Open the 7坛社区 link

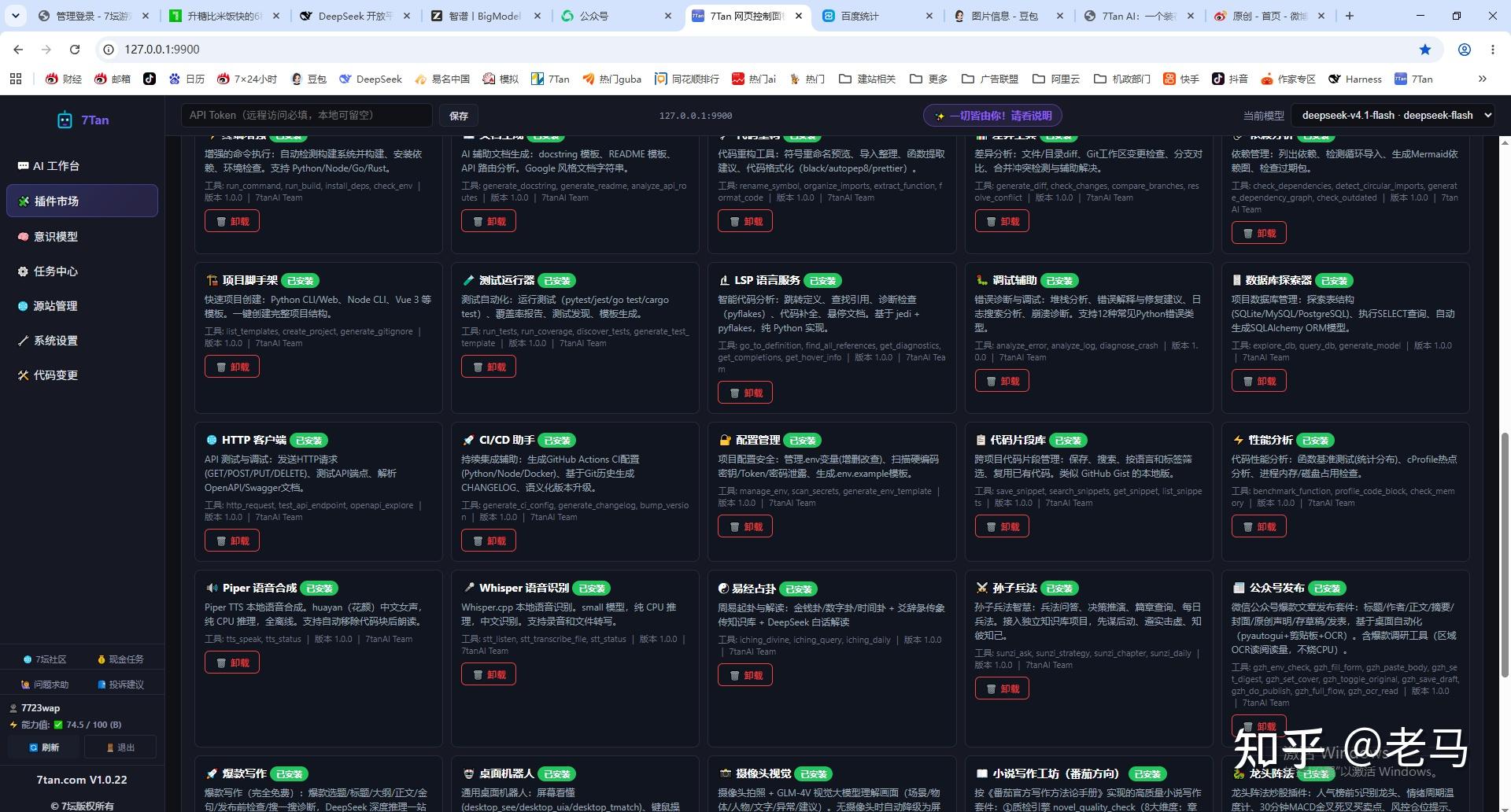pyautogui.click(x=45, y=659)
